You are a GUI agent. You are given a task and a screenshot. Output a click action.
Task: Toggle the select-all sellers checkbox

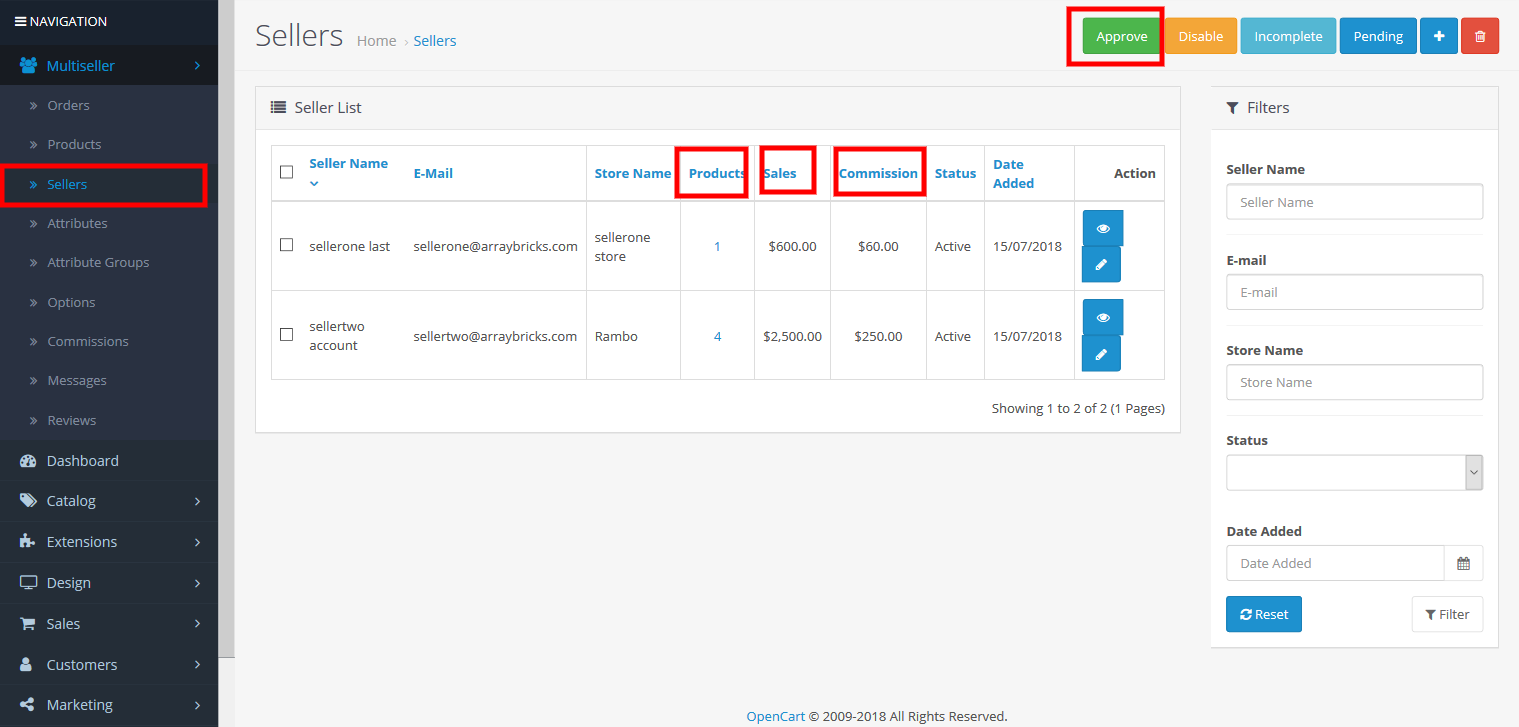click(287, 172)
